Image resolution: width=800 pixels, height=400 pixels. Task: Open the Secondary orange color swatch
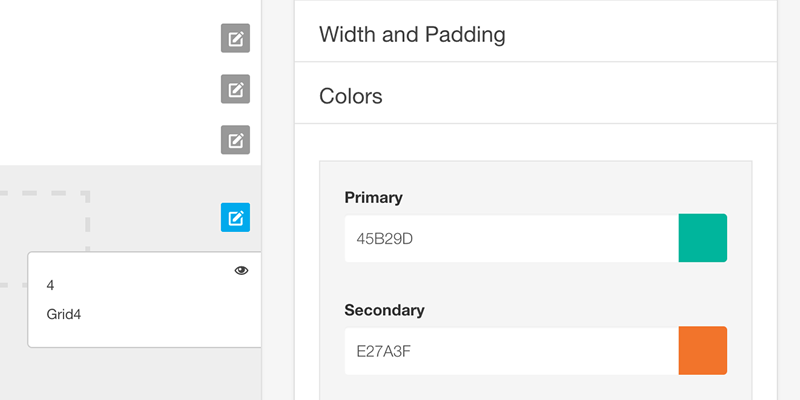click(702, 350)
